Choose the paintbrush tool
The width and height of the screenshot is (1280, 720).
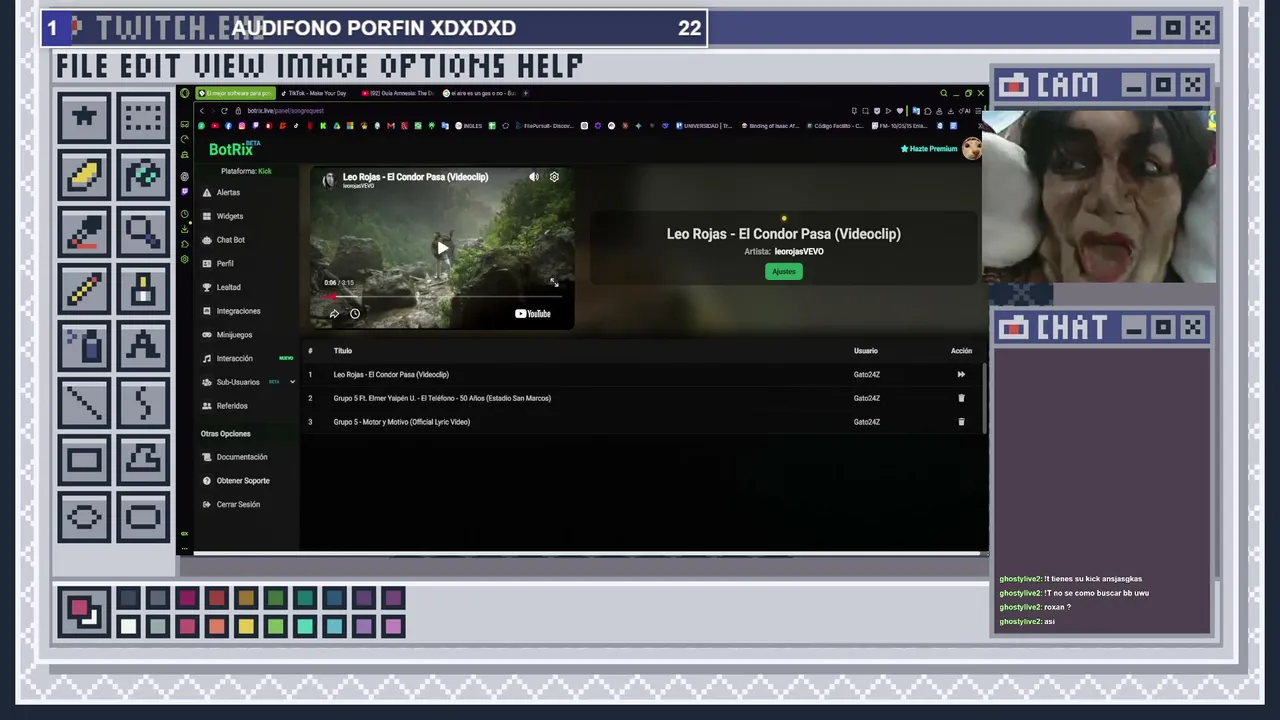click(x=143, y=290)
